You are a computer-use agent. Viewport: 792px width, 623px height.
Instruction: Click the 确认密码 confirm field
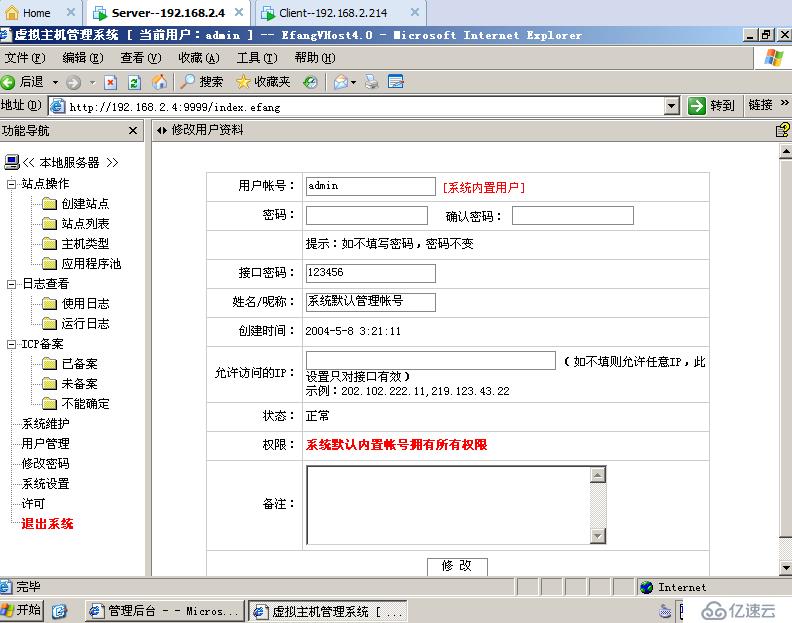coord(573,215)
